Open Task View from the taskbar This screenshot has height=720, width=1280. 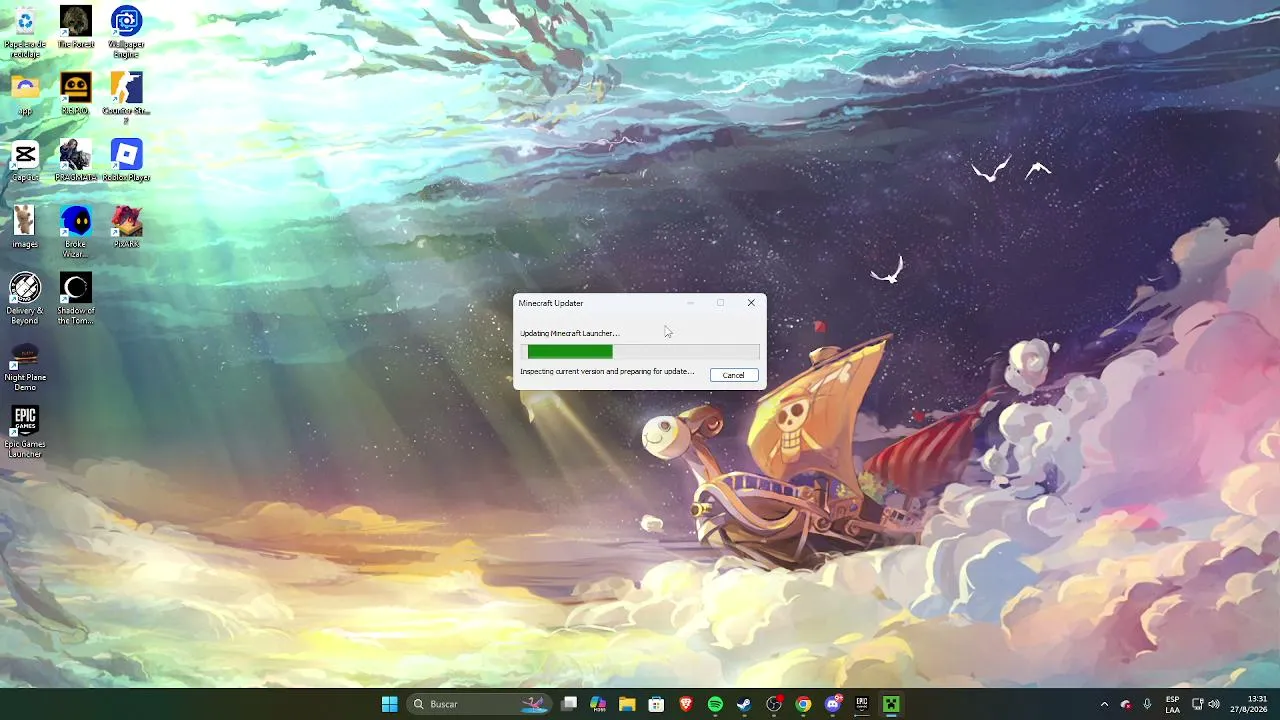569,704
